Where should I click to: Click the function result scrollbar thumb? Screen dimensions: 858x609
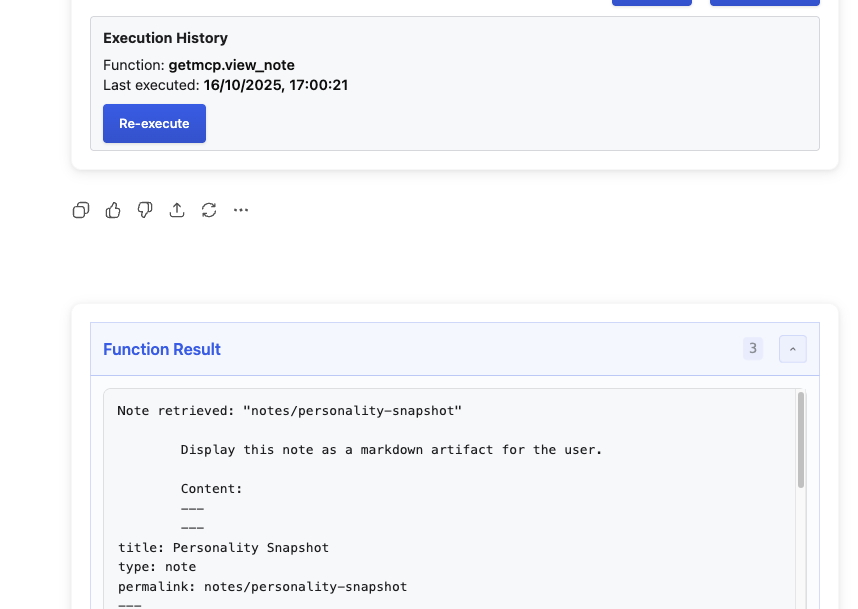pos(801,440)
